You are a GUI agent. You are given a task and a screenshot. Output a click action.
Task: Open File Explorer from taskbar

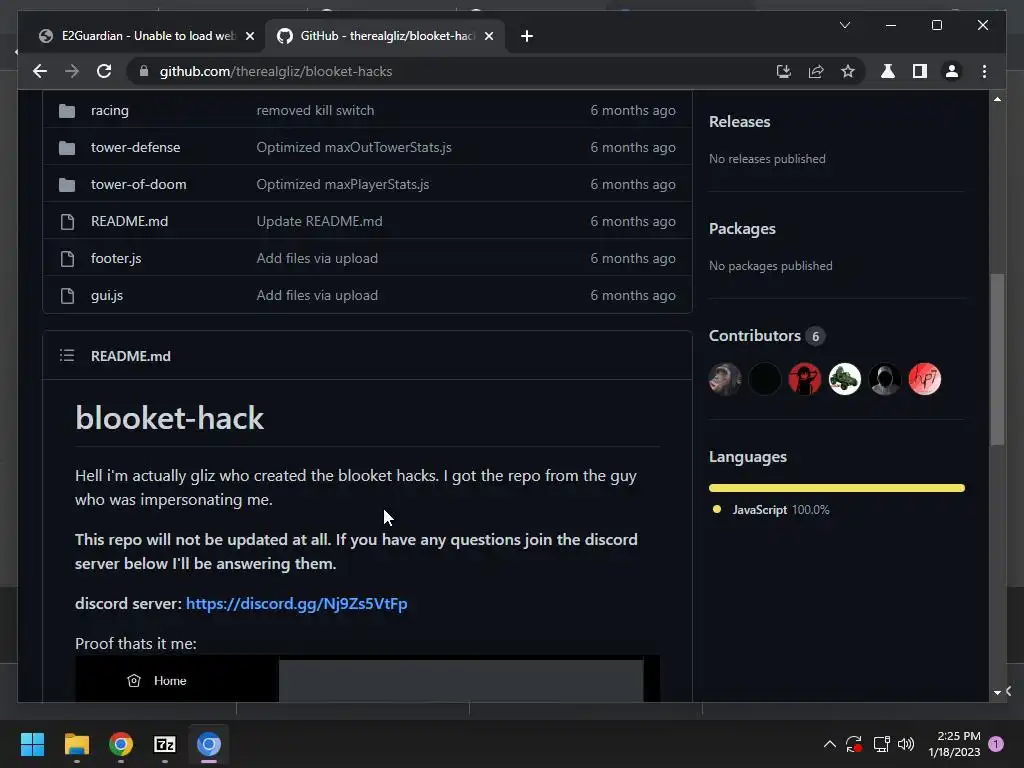[76, 744]
